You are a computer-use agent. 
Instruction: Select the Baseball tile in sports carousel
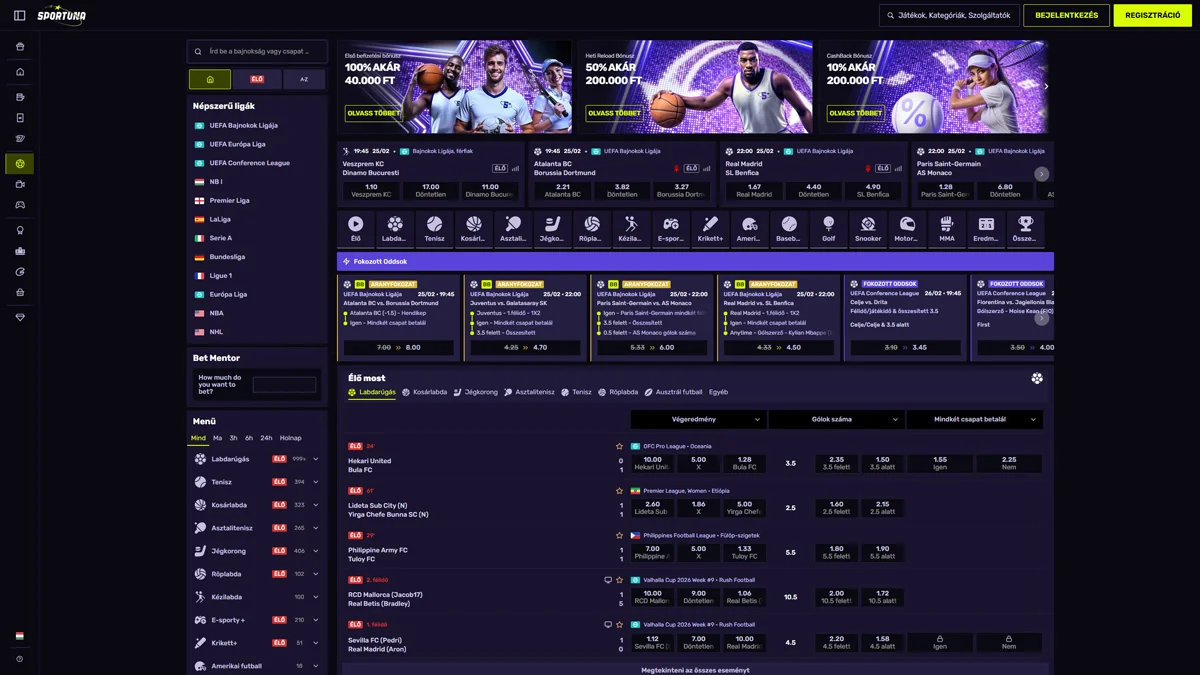pos(789,229)
